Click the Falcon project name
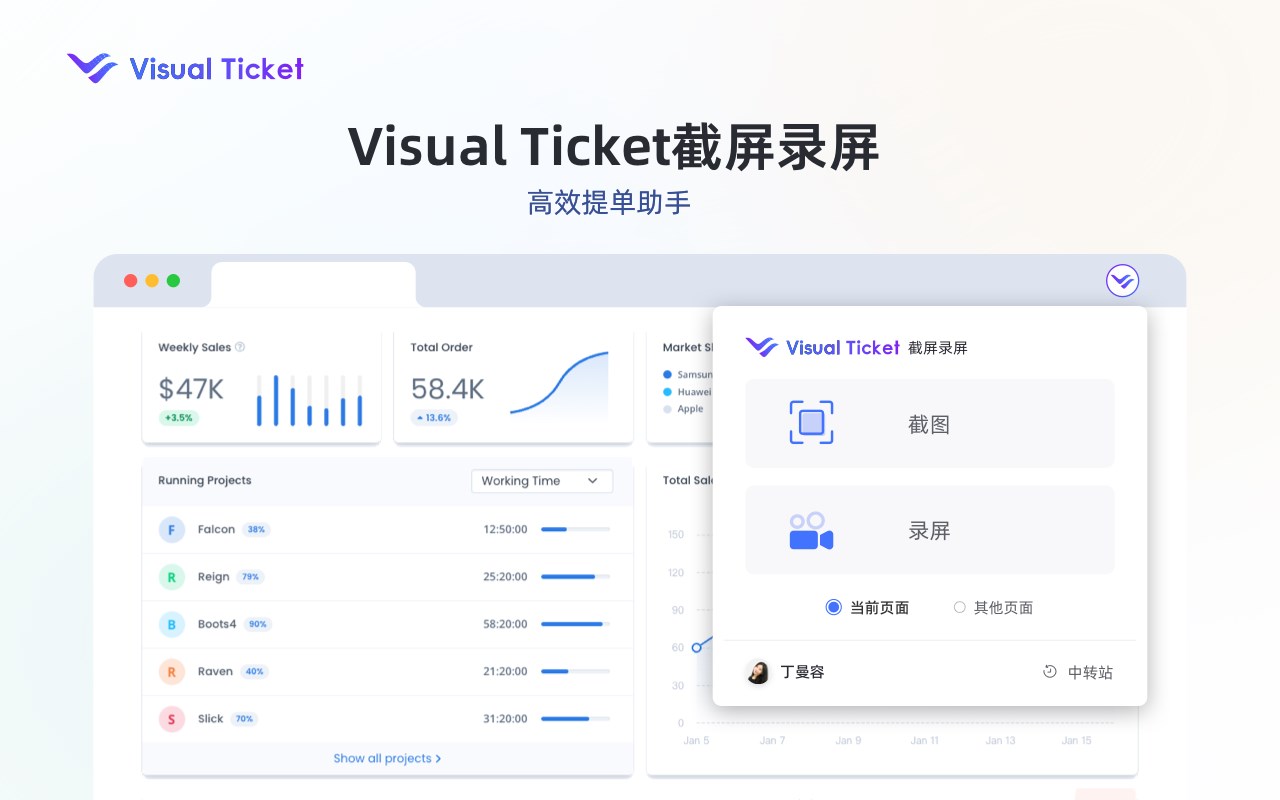 tap(216, 529)
